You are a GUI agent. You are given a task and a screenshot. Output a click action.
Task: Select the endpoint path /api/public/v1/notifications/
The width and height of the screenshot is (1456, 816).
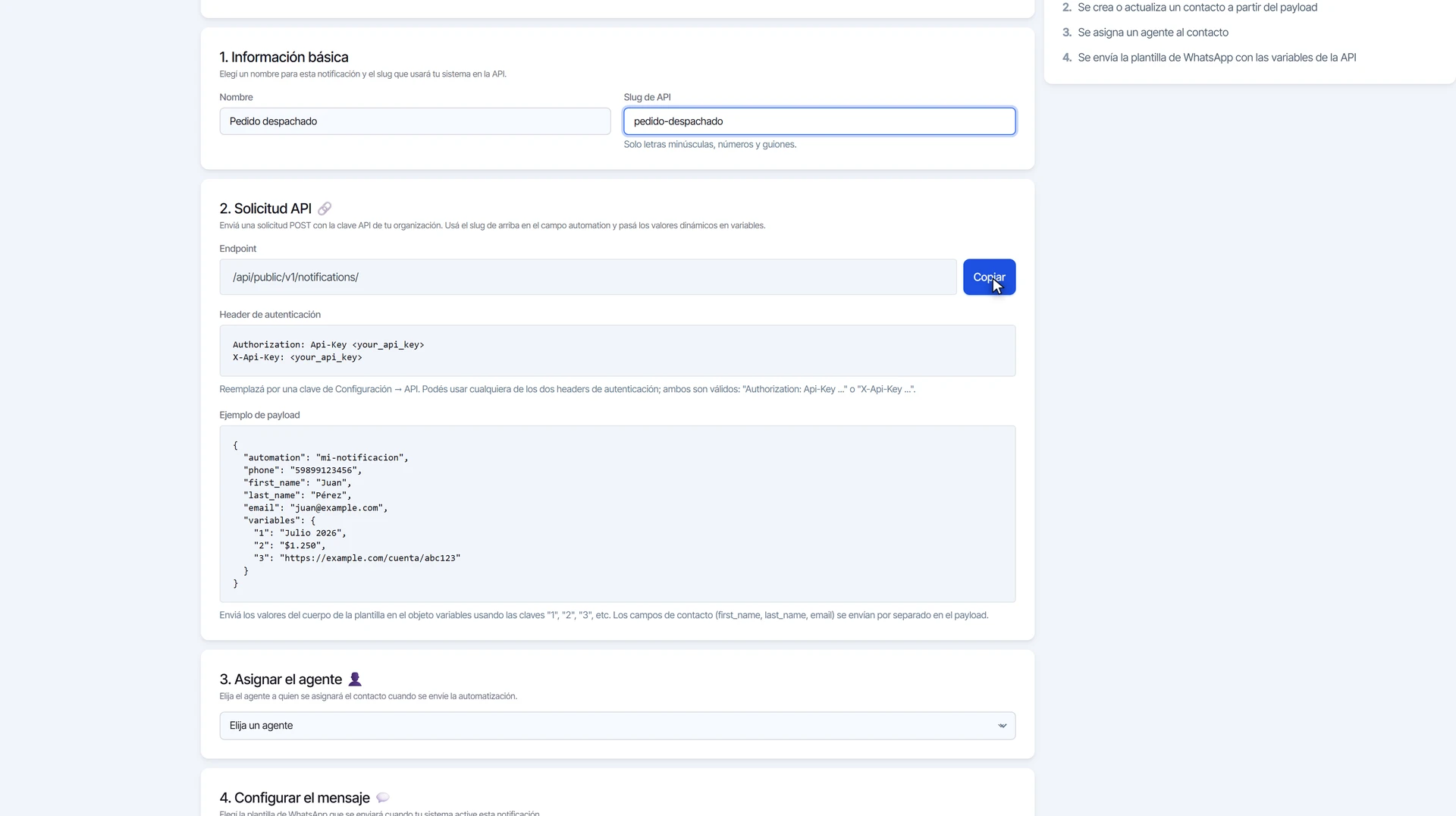pyautogui.click(x=296, y=278)
